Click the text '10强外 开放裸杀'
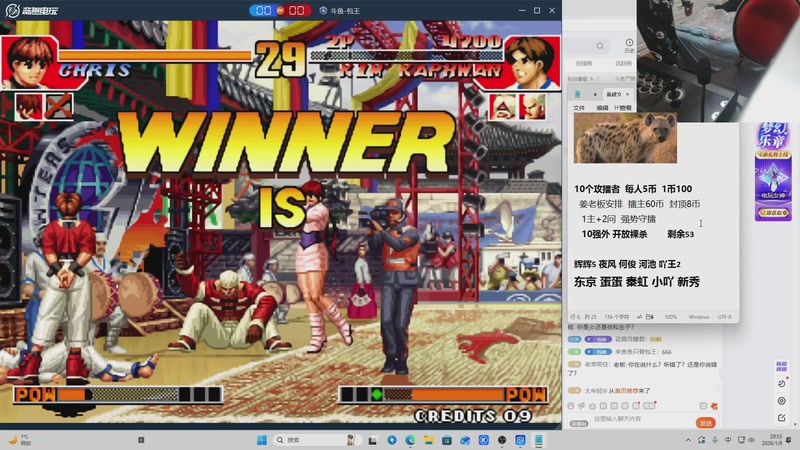 point(614,234)
